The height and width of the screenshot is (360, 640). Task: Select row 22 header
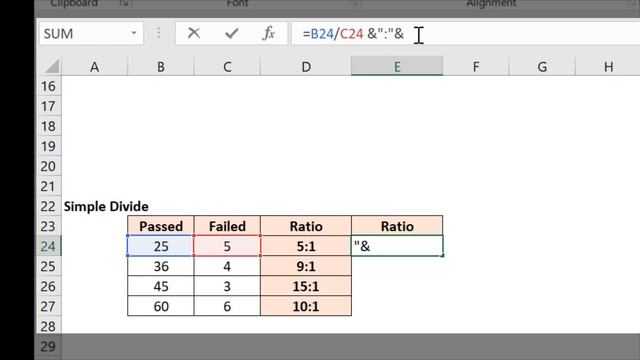point(49,206)
